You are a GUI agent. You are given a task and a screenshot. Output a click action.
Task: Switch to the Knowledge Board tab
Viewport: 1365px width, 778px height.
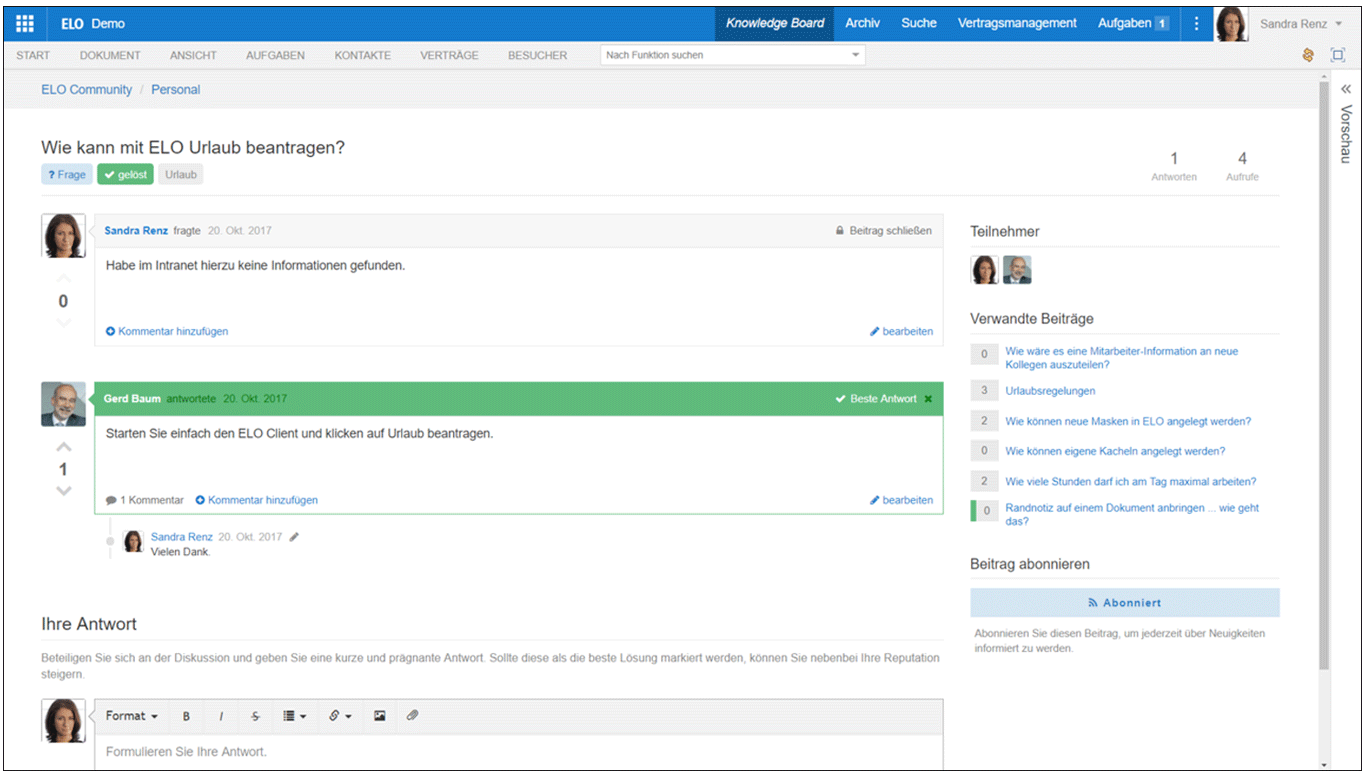coord(775,23)
